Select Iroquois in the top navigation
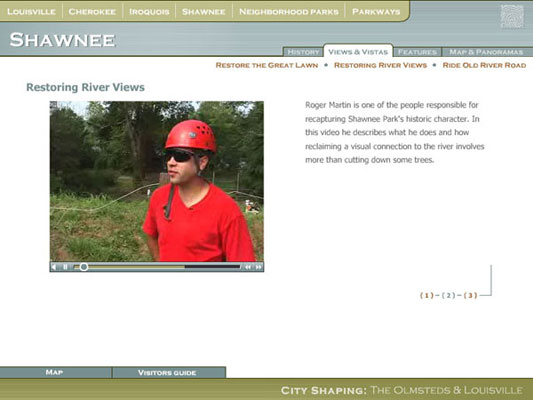This screenshot has height=400, width=533. click(x=149, y=12)
